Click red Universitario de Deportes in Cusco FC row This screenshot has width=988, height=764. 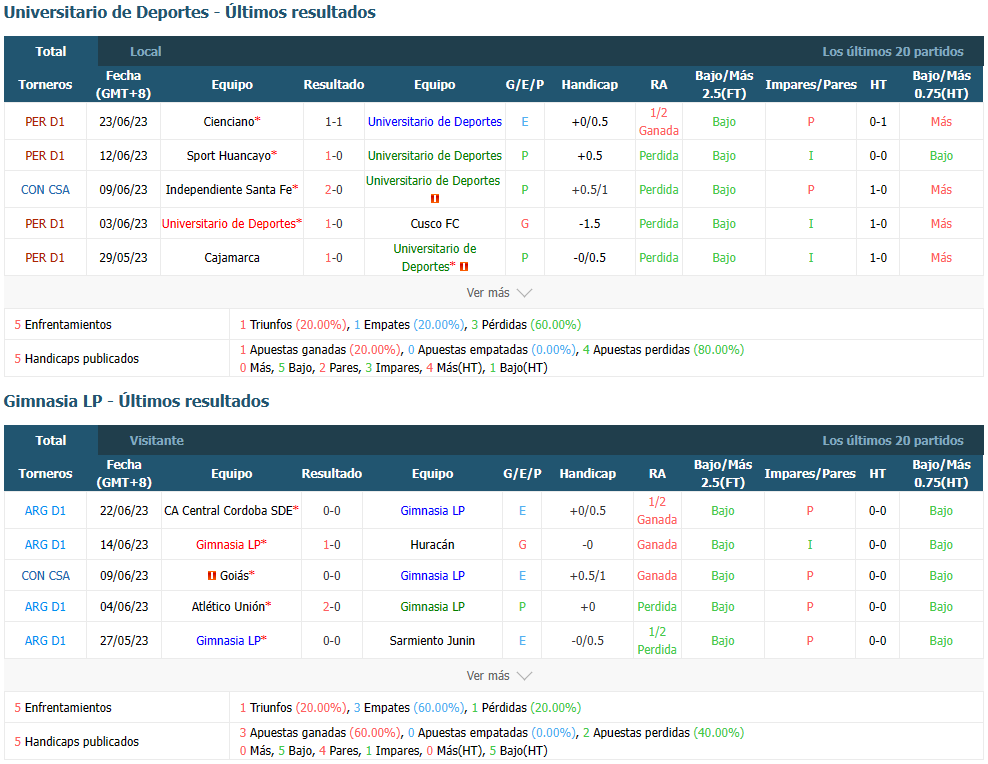229,224
